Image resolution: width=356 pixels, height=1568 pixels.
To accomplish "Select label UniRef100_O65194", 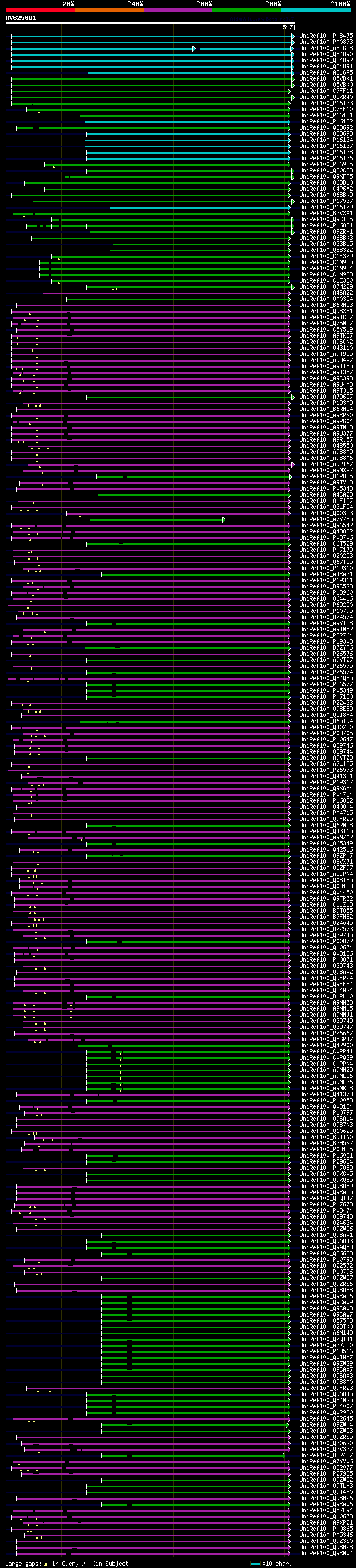I will [325, 721].
